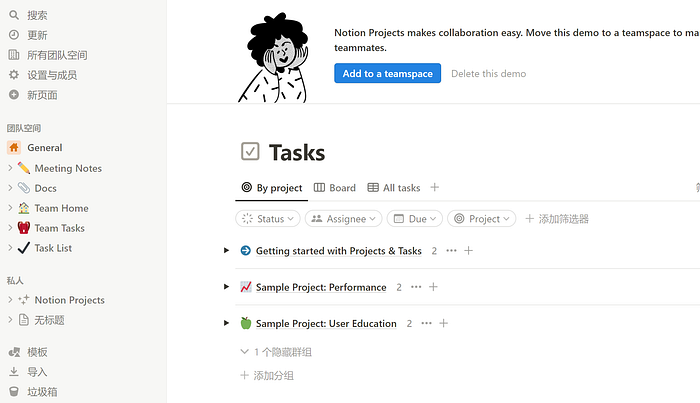Click the Team Tasks red icon
Viewport: 700px width, 403px height.
tap(24, 228)
